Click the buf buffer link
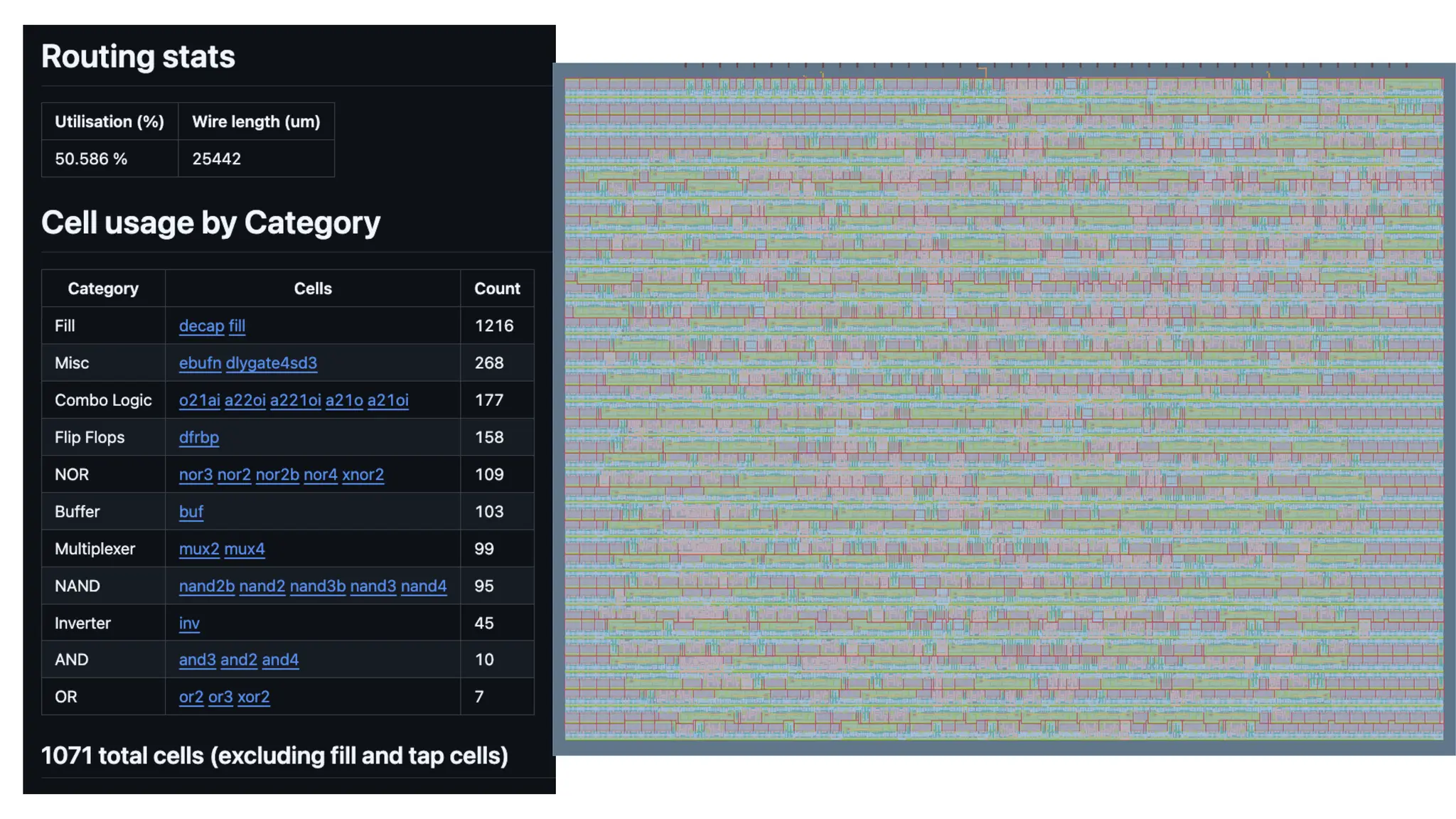Image resolution: width=1456 pixels, height=819 pixels. click(191, 512)
